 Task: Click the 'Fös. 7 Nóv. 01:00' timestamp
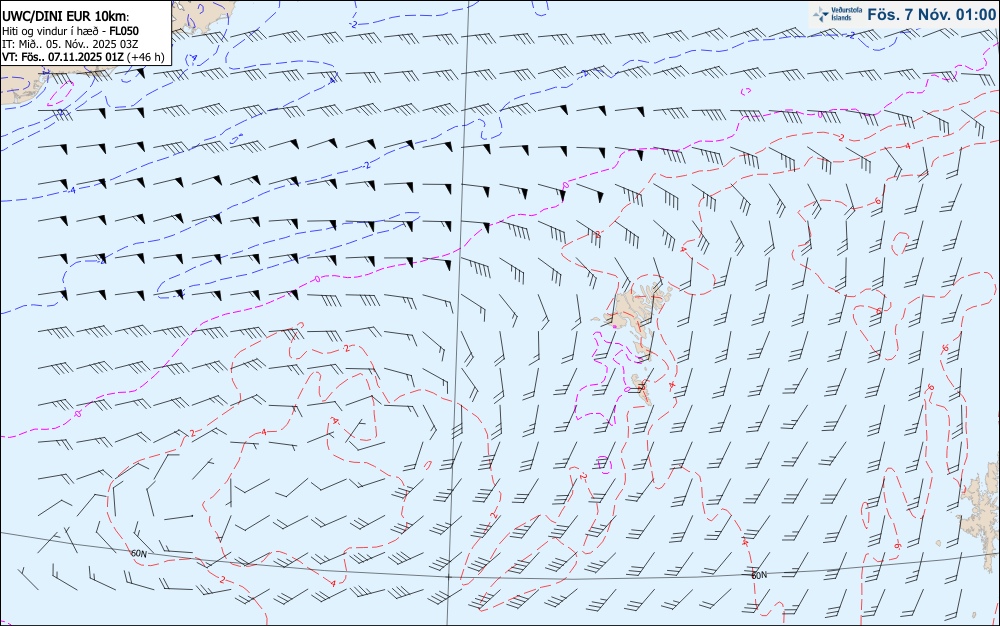pyautogui.click(x=931, y=15)
